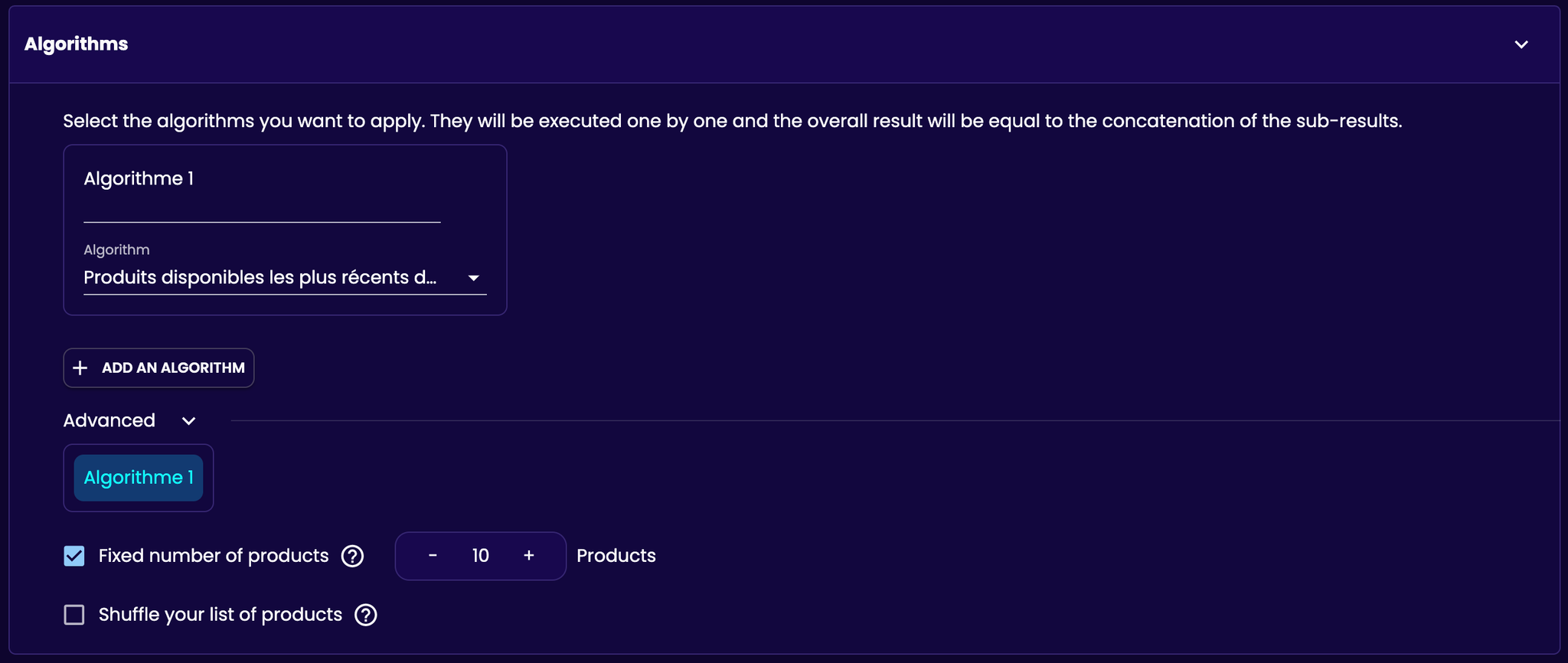This screenshot has height=663, width=1568.
Task: Click the Fixed number of products label
Action: (x=214, y=556)
